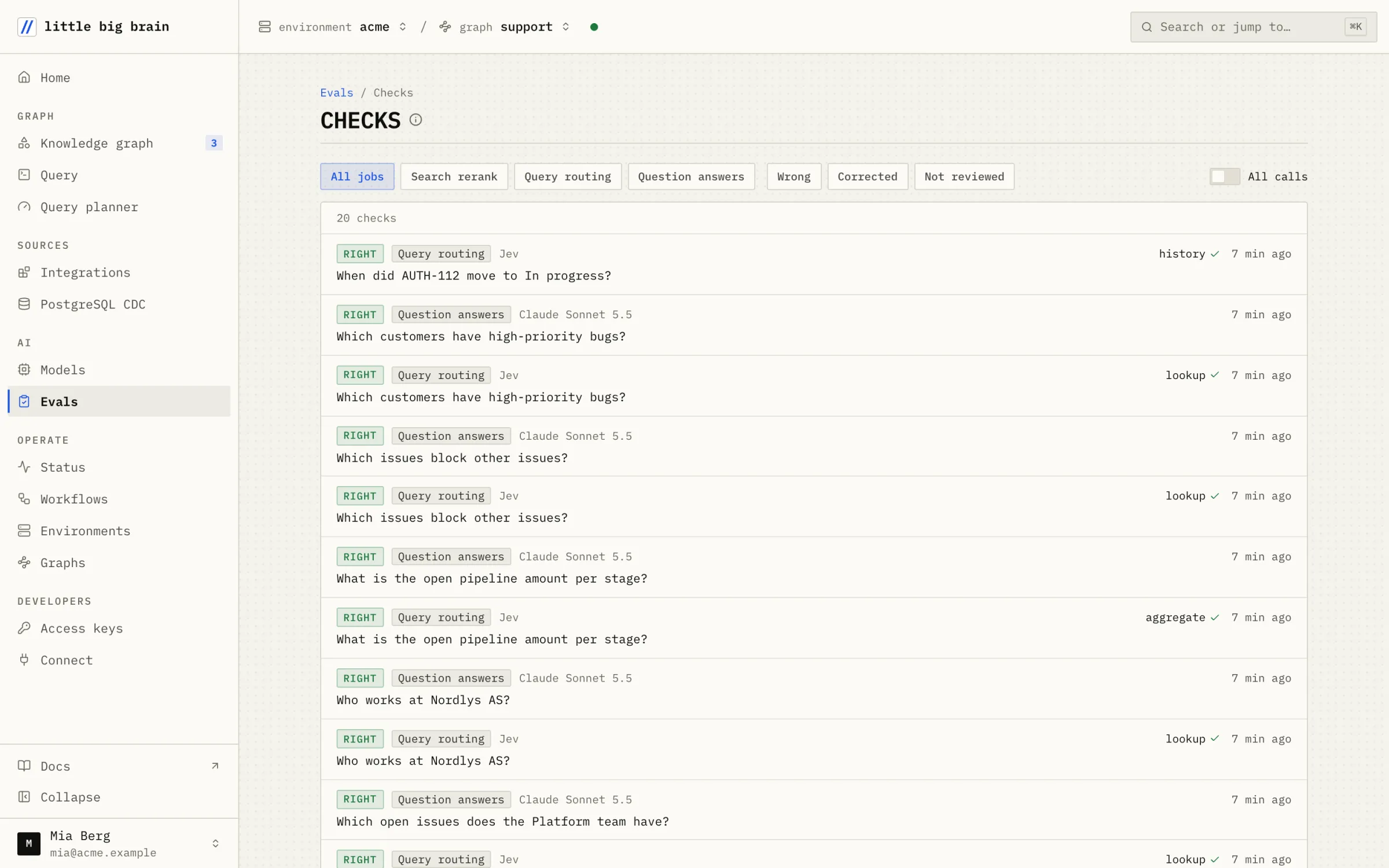
Task: Open the Platform team open issues check
Action: click(x=814, y=810)
